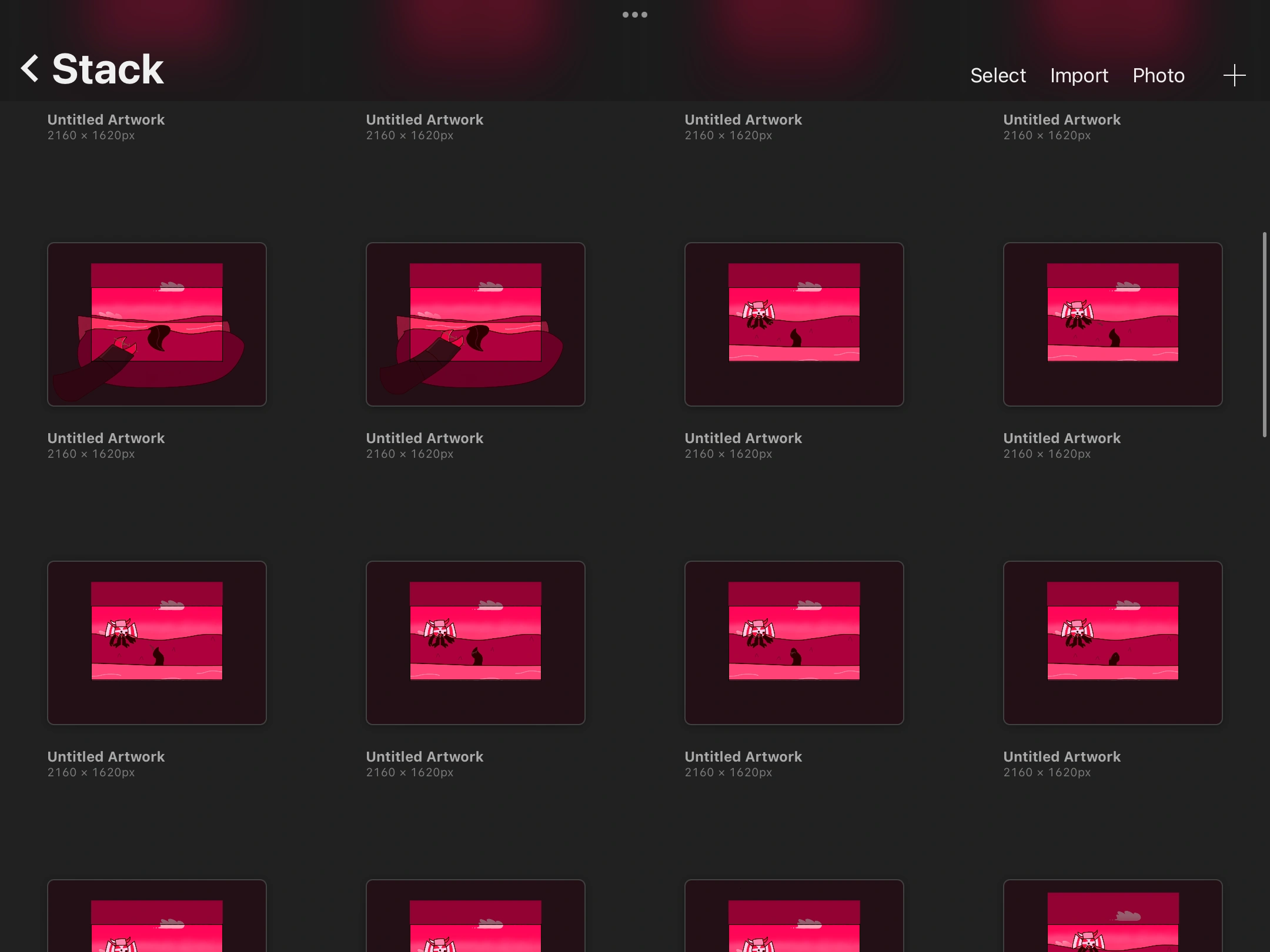Click the vertical scrollbar on right edge
This screenshot has height=952, width=1270.
click(1264, 335)
